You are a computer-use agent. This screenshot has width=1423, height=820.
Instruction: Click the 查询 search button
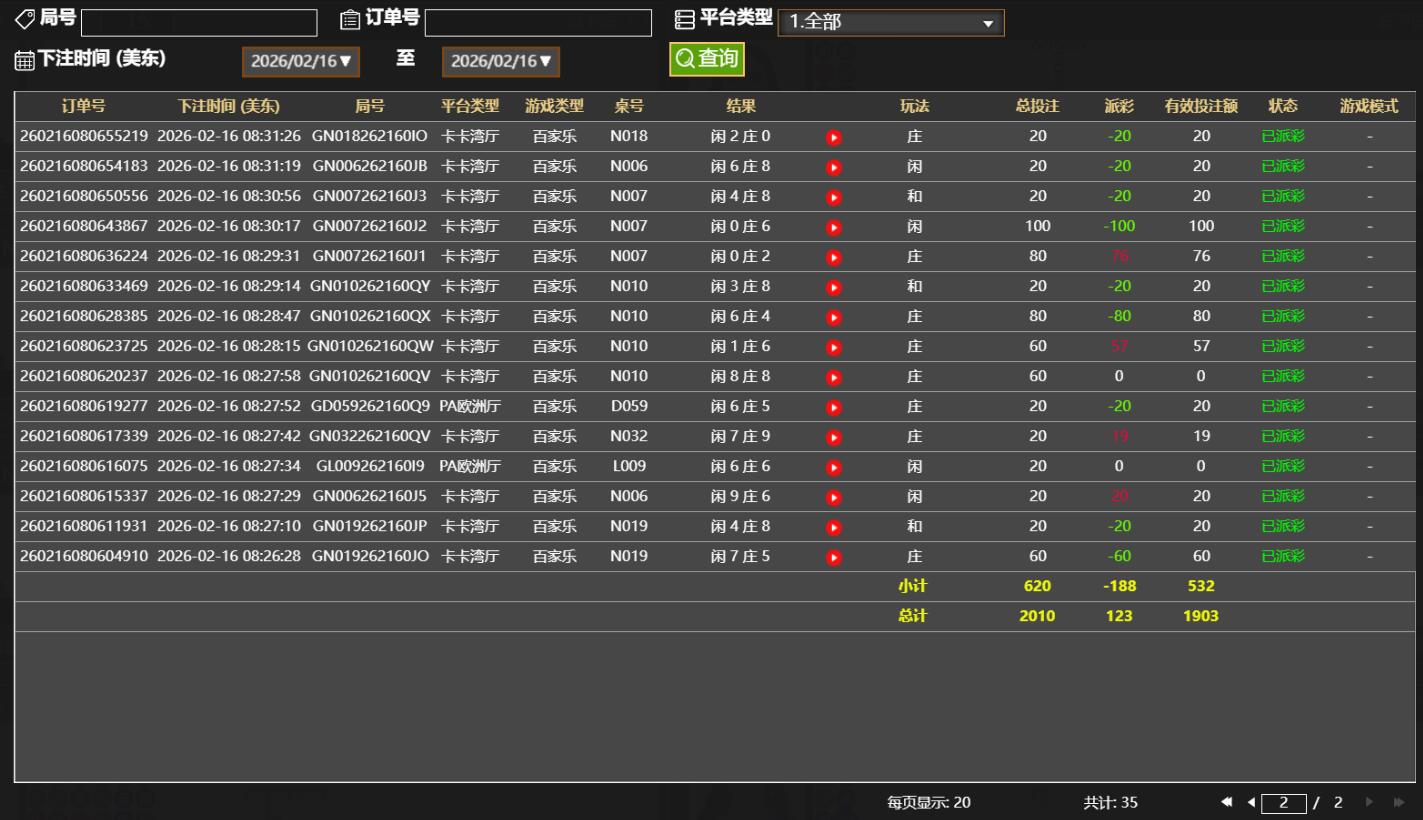707,59
